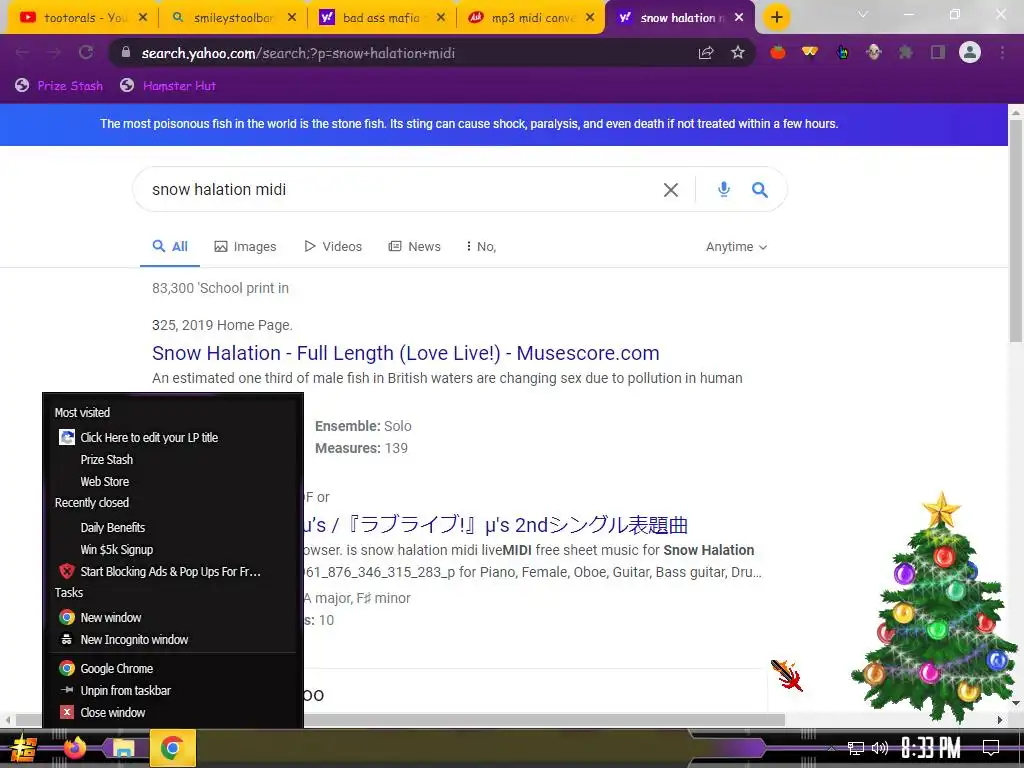Click the forward navigation arrow
The image size is (1024, 768).
click(x=54, y=53)
